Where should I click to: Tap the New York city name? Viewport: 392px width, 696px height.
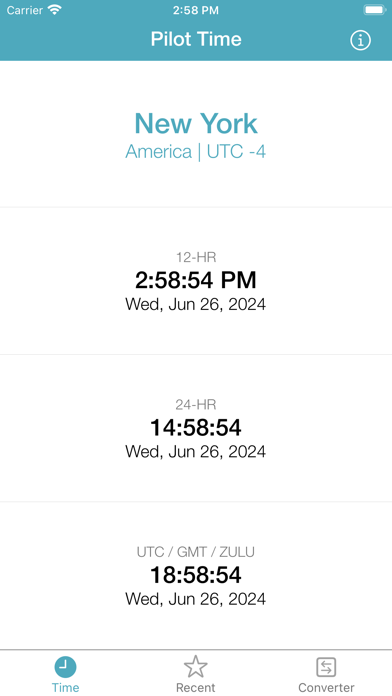pyautogui.click(x=196, y=123)
